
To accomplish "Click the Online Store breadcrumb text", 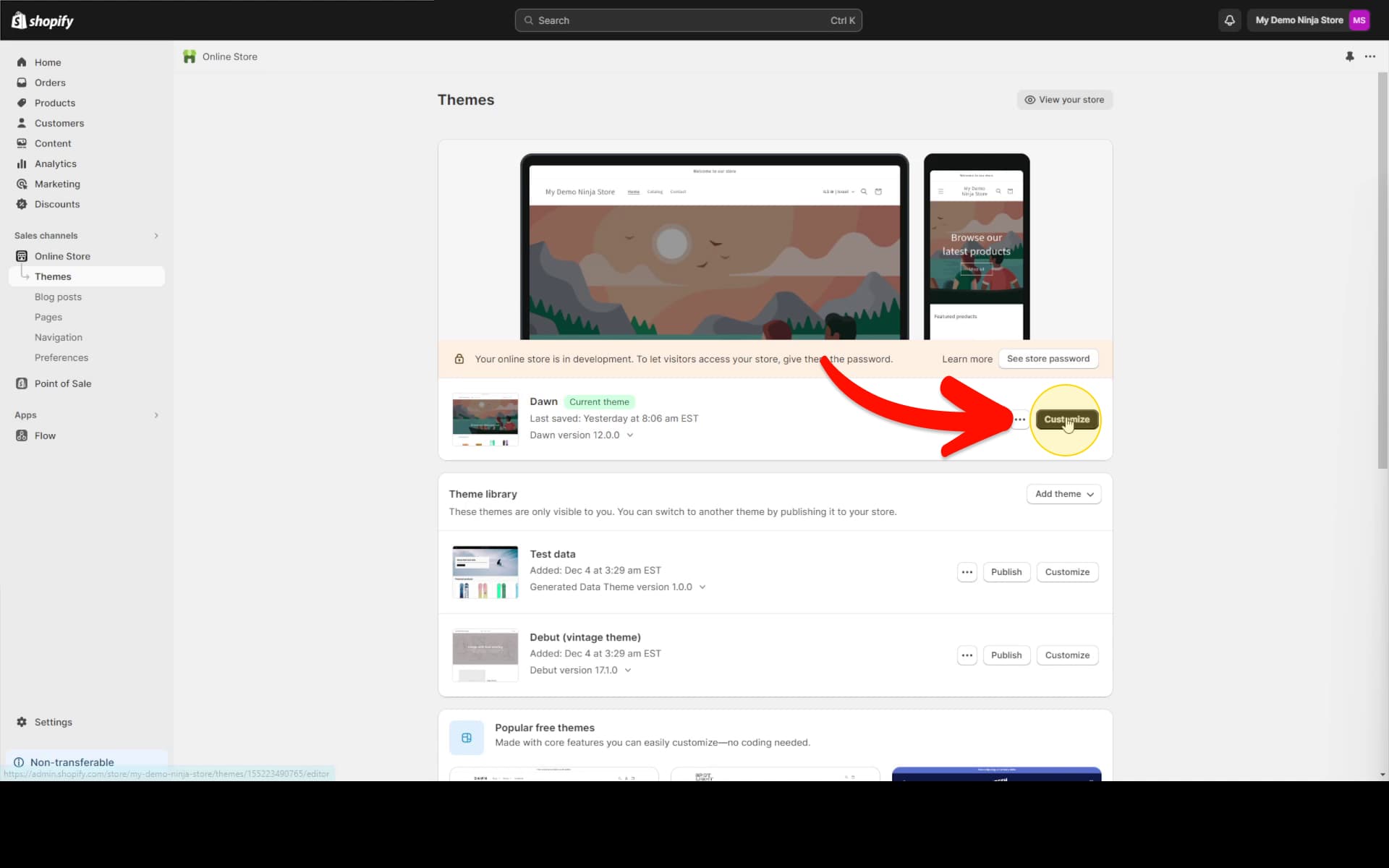I will point(229,56).
